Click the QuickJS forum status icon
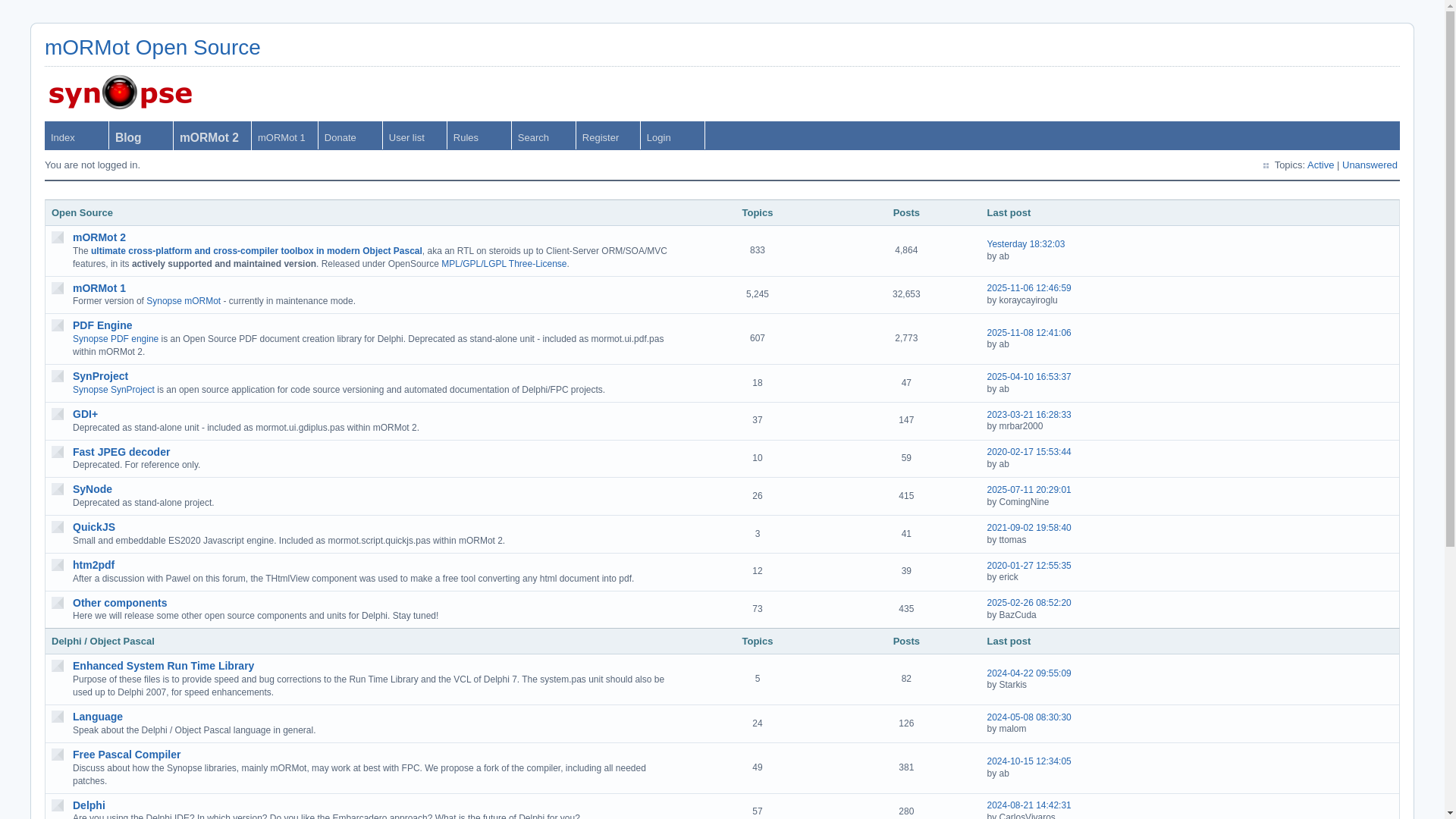This screenshot has width=1456, height=819. 58,527
